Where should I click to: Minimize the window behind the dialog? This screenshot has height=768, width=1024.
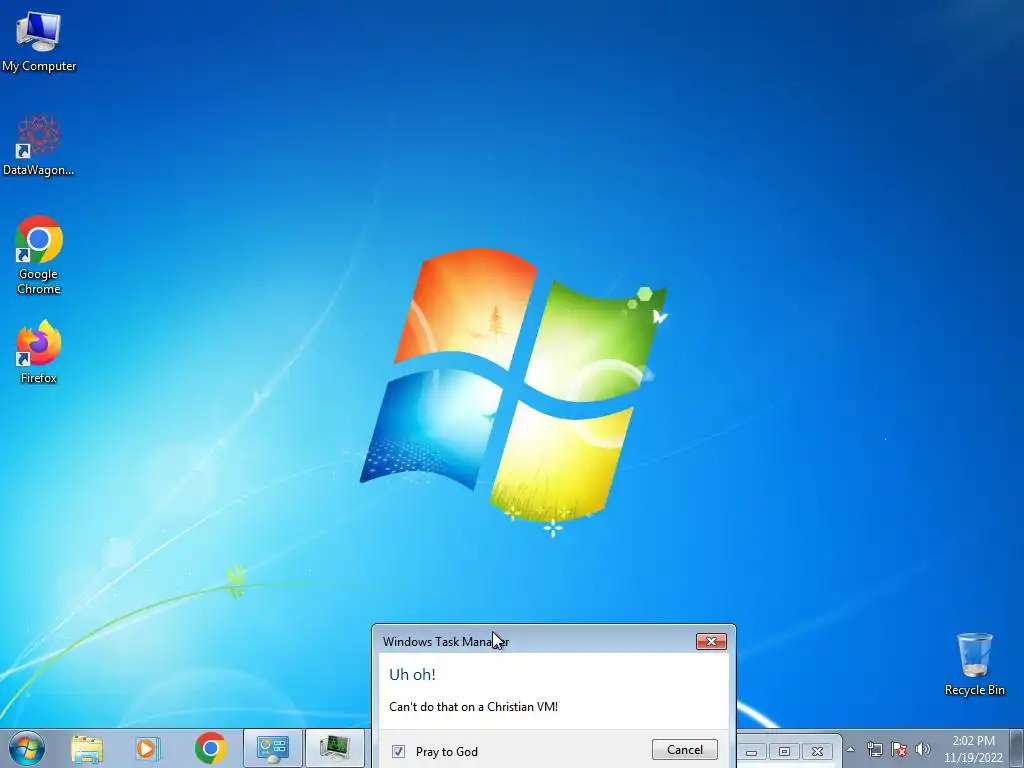(x=752, y=752)
